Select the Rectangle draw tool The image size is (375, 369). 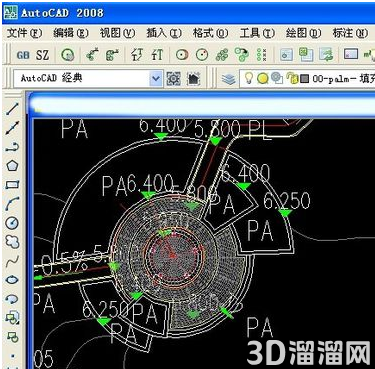tap(12, 184)
